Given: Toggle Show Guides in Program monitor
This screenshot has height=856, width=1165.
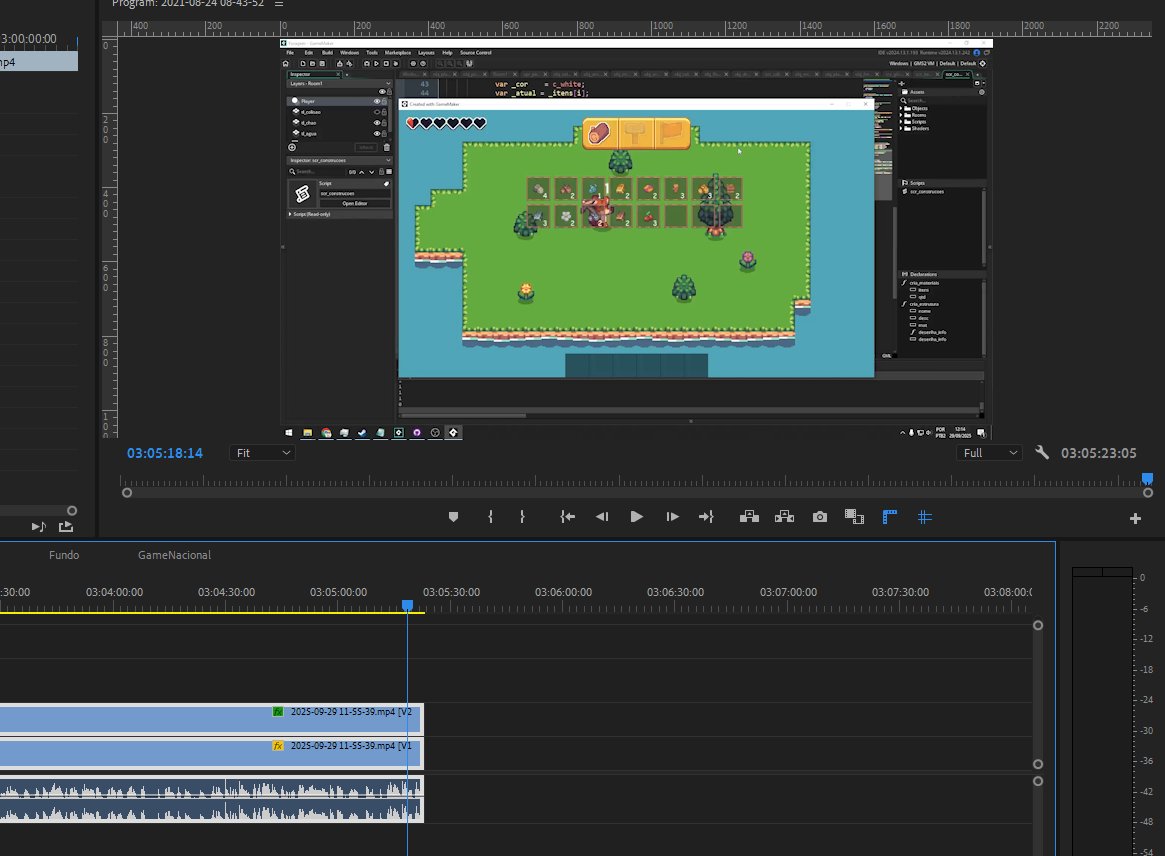Looking at the screenshot, I should [x=924, y=516].
